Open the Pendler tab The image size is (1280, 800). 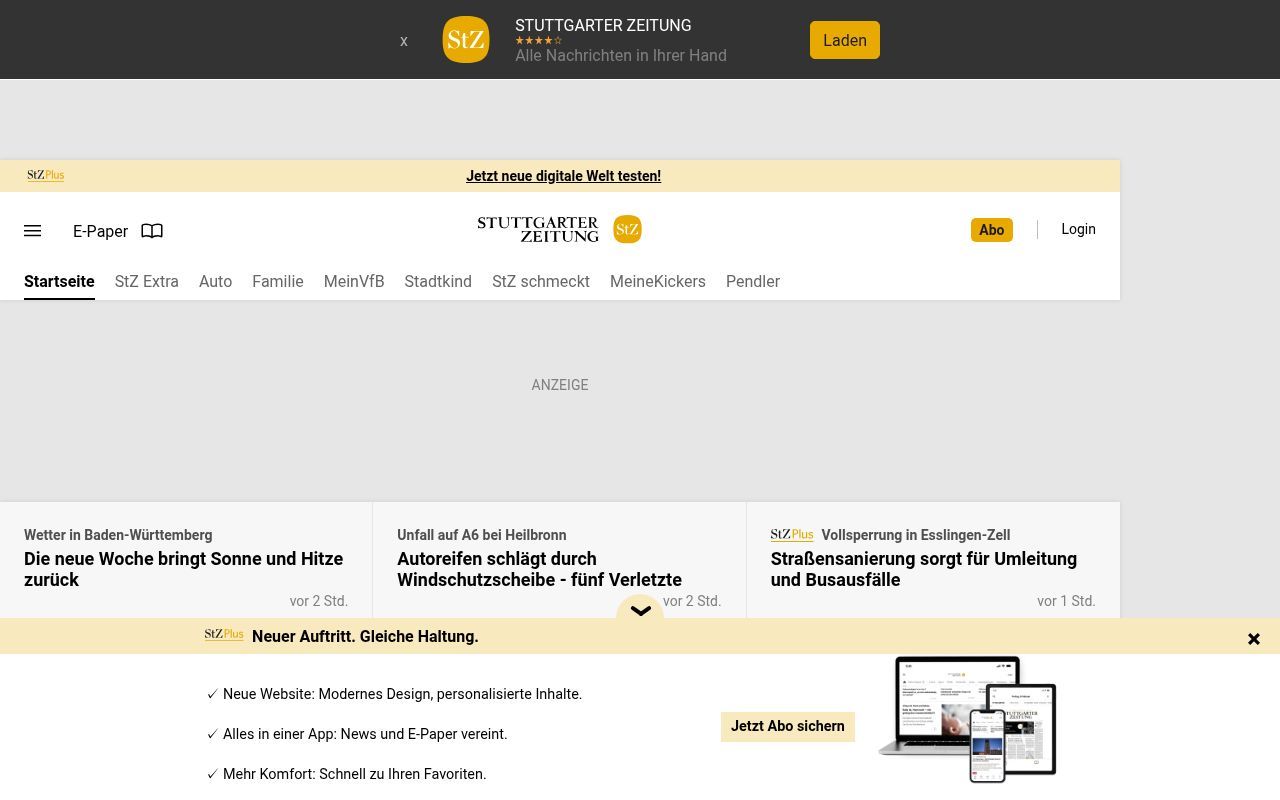point(753,282)
